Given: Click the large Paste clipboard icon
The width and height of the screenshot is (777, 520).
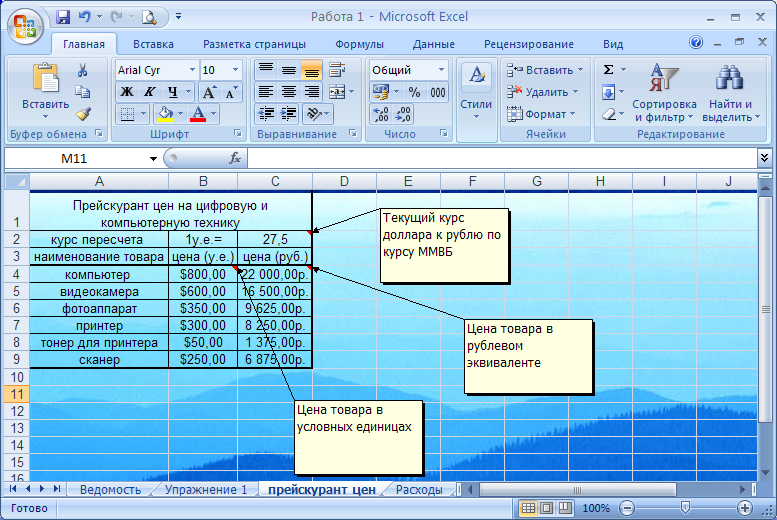Looking at the screenshot, I should (46, 78).
